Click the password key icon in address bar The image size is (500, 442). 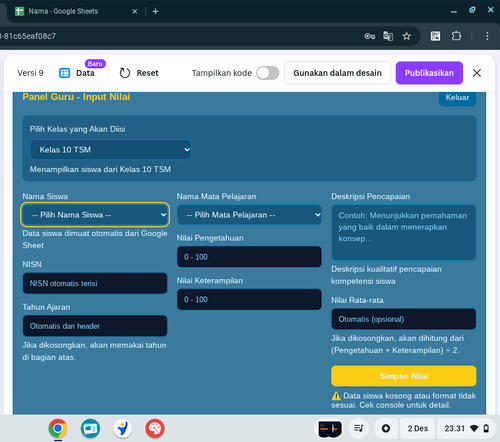click(369, 36)
